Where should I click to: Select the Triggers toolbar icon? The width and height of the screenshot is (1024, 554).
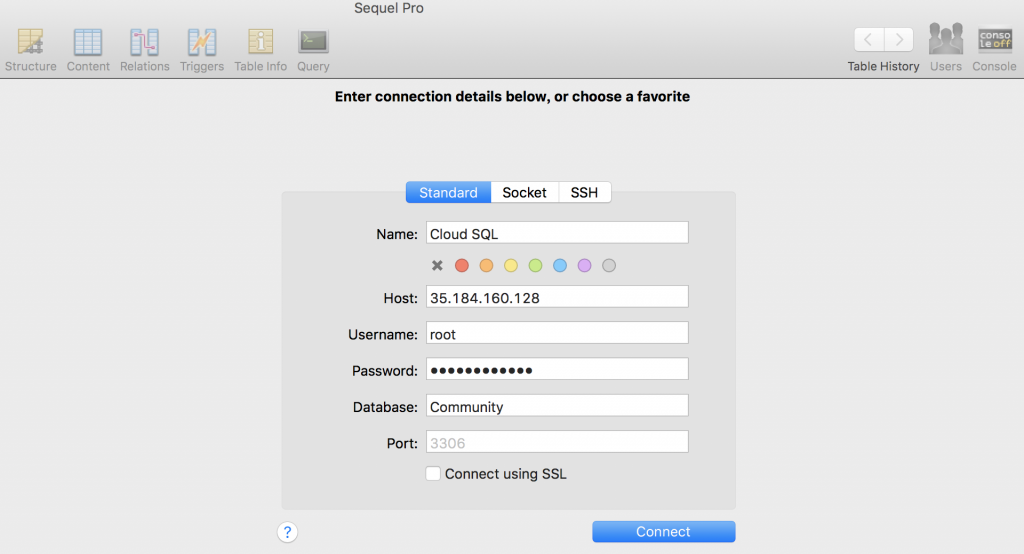202,42
